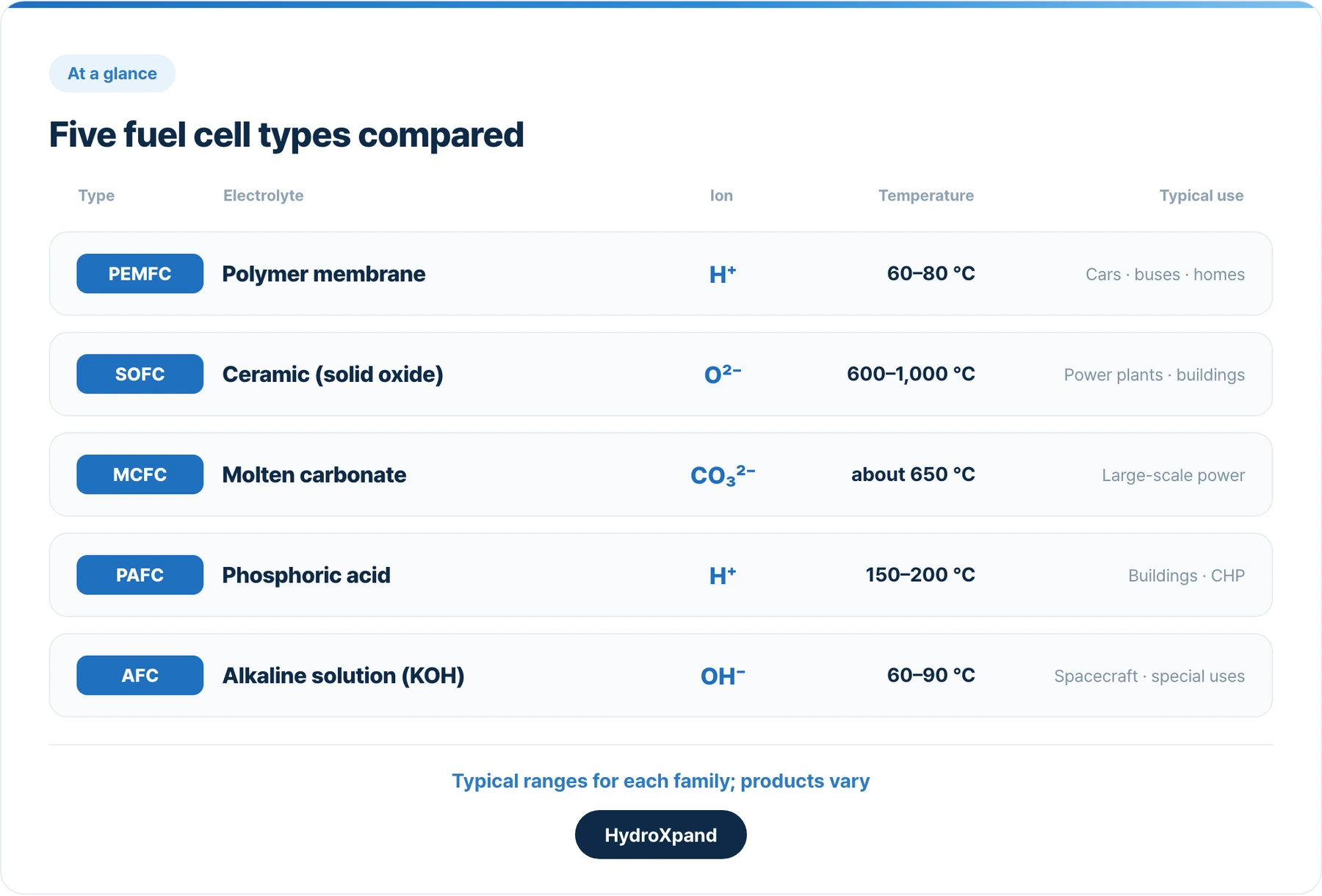Click the At a glance pill label
The height and width of the screenshot is (896, 1322).
point(112,73)
